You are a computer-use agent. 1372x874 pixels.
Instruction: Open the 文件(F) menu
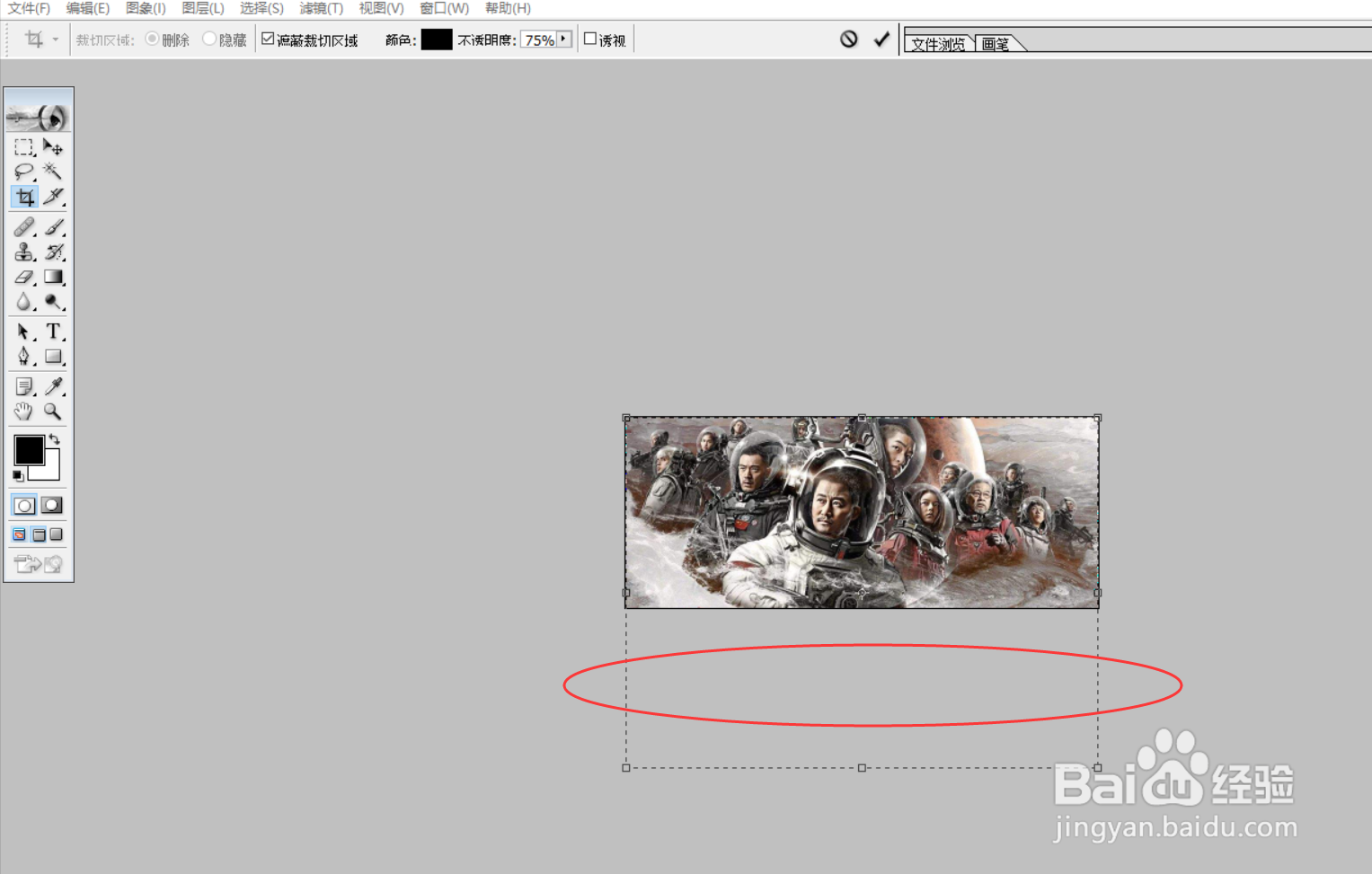click(30, 8)
